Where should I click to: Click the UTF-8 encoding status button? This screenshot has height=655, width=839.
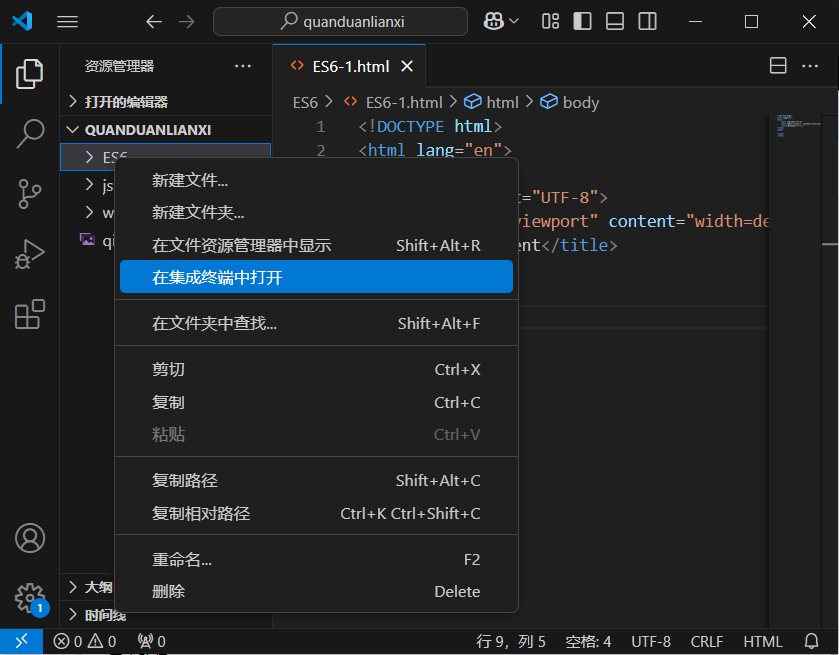[651, 641]
